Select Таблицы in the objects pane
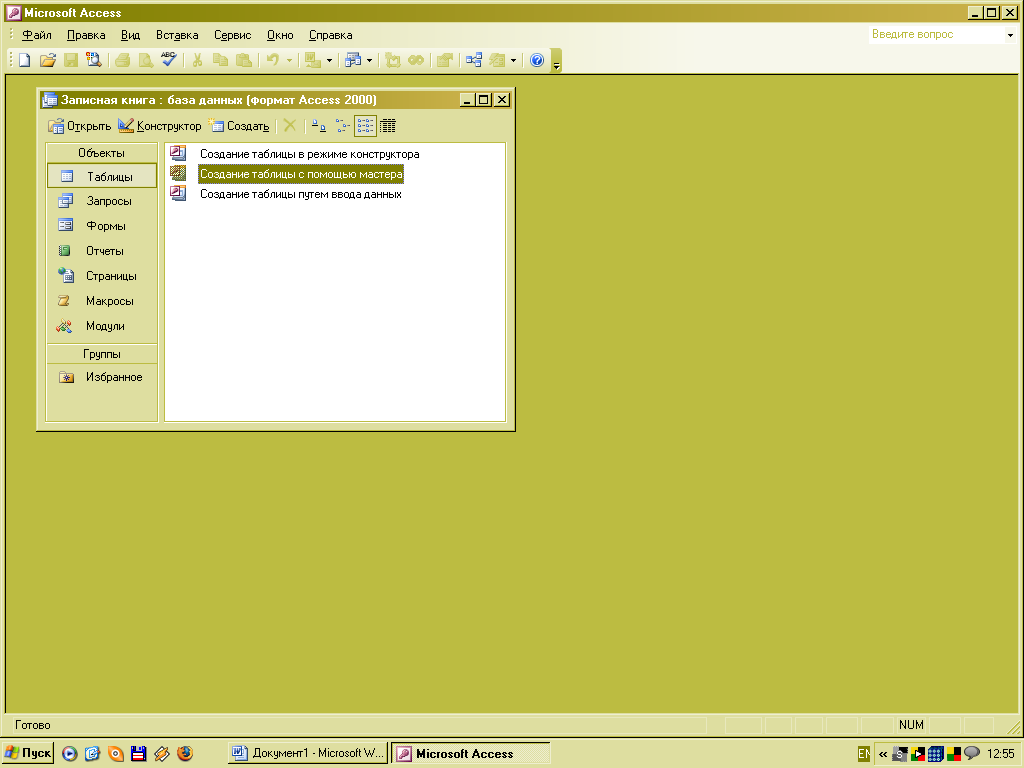This screenshot has width=1024, height=768. [102, 176]
